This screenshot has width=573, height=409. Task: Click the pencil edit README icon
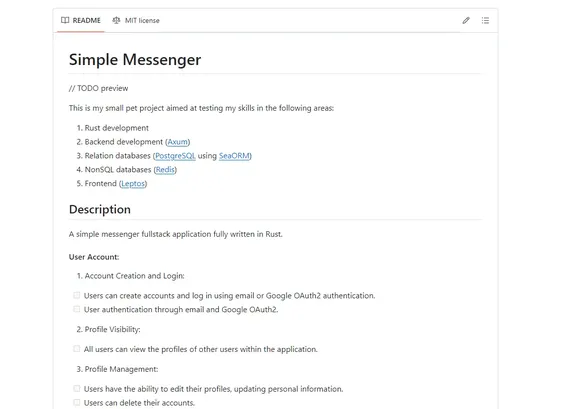pos(466,20)
